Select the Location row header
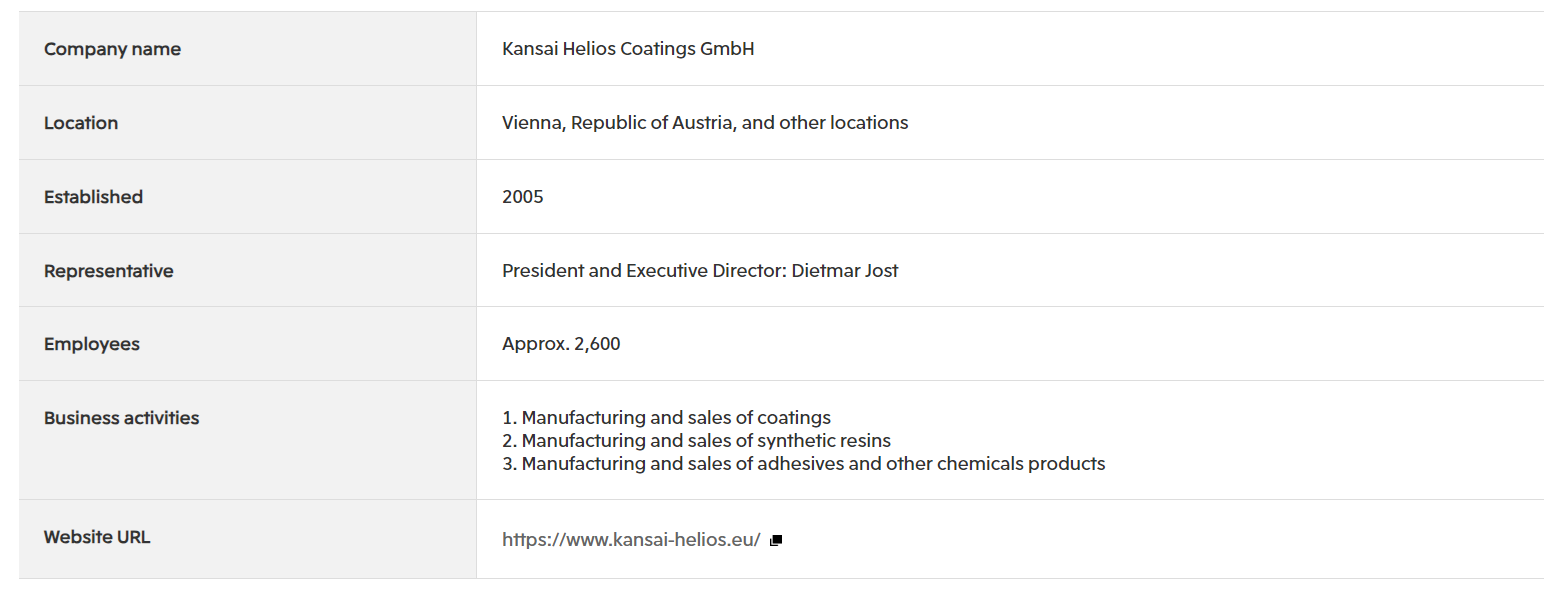The height and width of the screenshot is (594, 1554). click(247, 123)
